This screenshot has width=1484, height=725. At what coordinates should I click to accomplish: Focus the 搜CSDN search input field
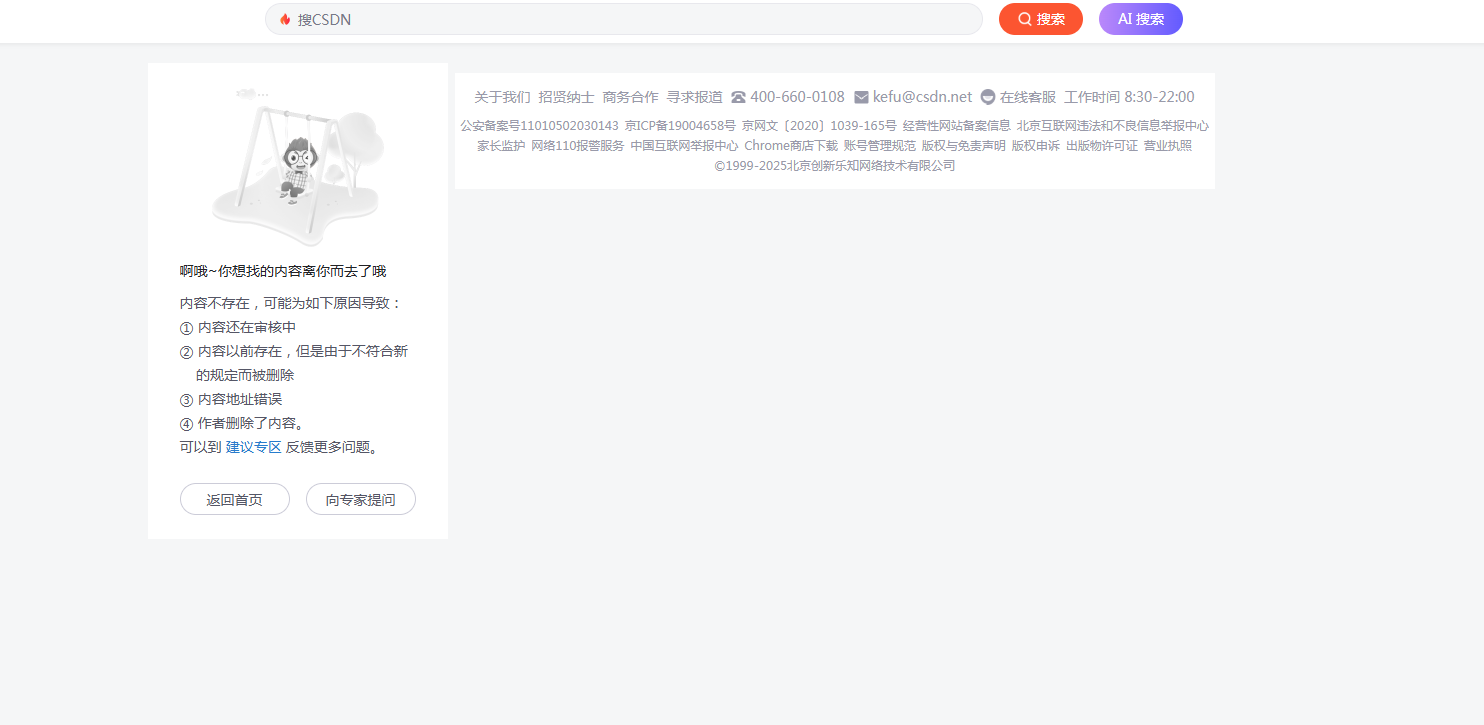[624, 19]
